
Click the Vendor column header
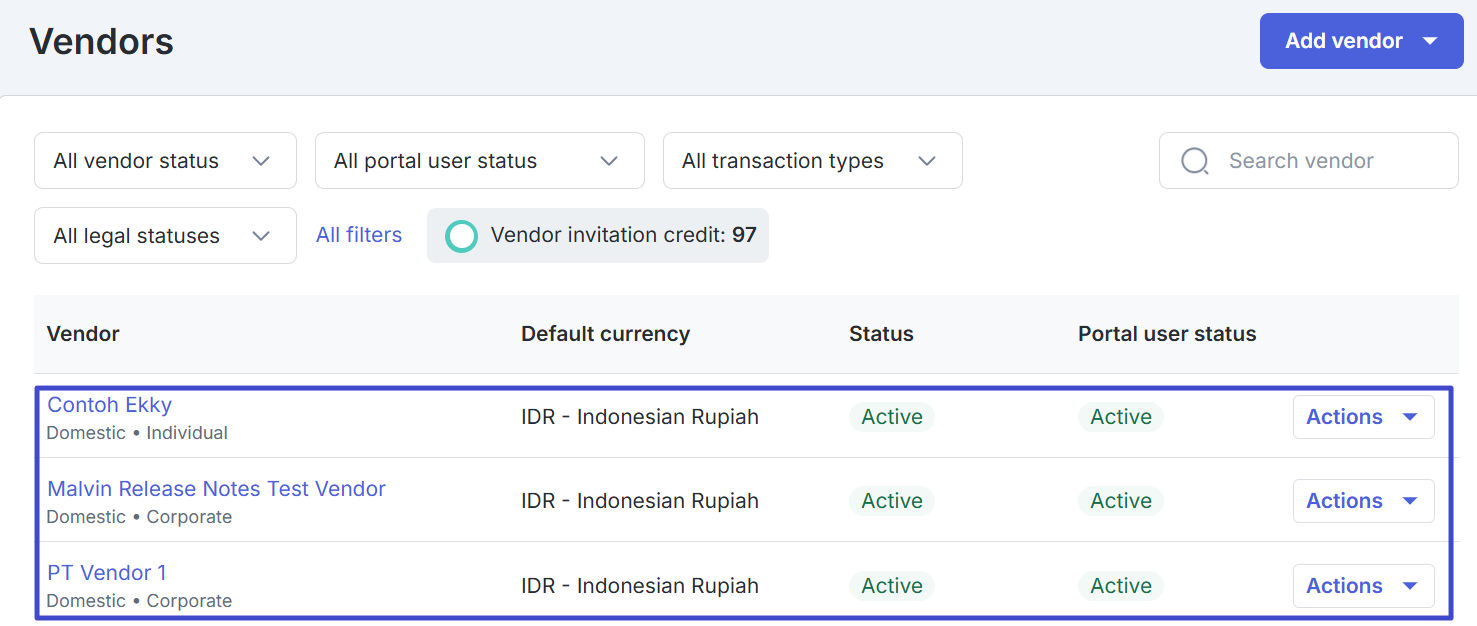coord(83,334)
